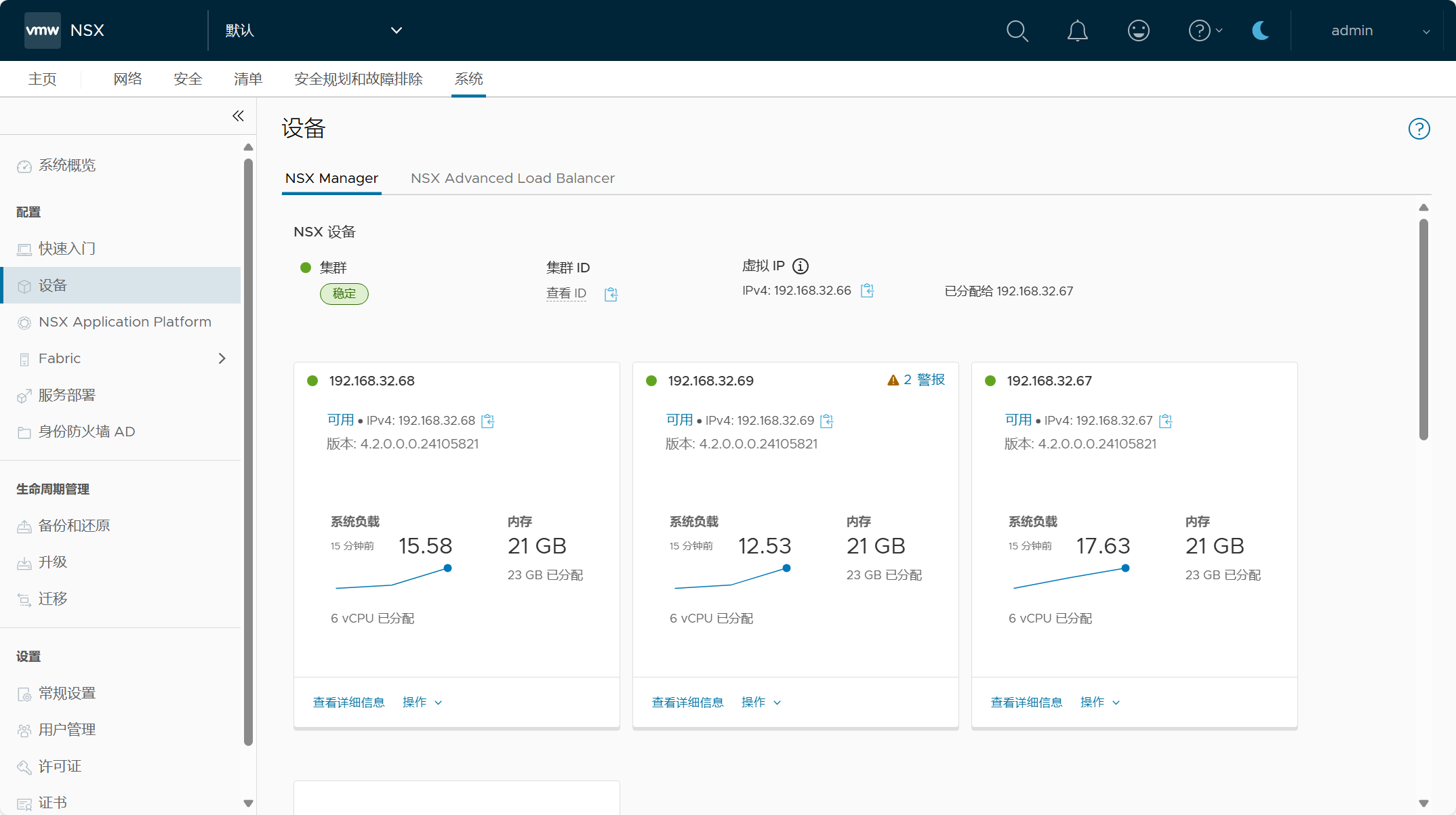Collapse the left sidebar navigation panel
This screenshot has width=1456, height=815.
pos(238,116)
